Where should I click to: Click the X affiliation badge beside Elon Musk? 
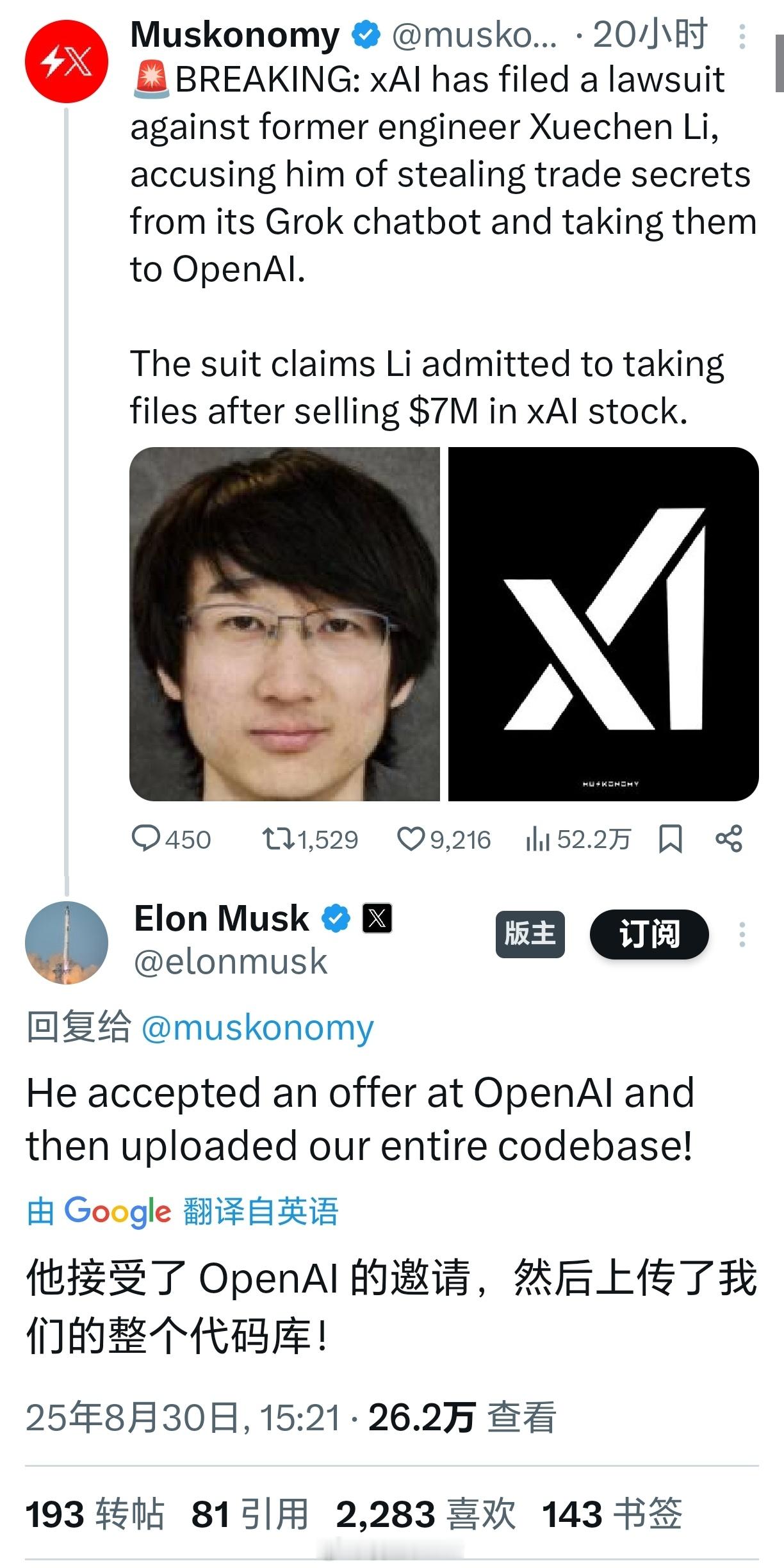377,919
